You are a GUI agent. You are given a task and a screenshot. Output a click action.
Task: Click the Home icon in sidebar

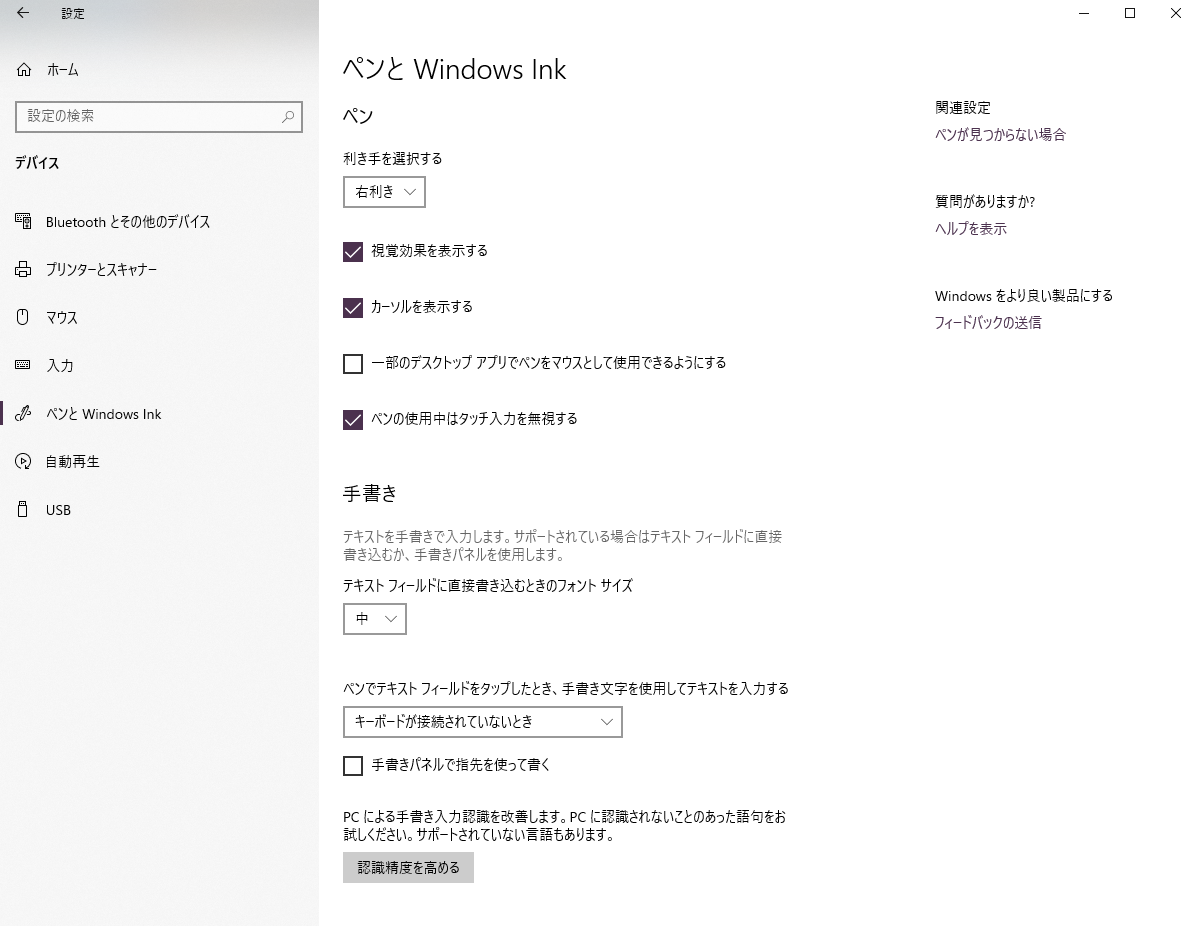[x=24, y=70]
